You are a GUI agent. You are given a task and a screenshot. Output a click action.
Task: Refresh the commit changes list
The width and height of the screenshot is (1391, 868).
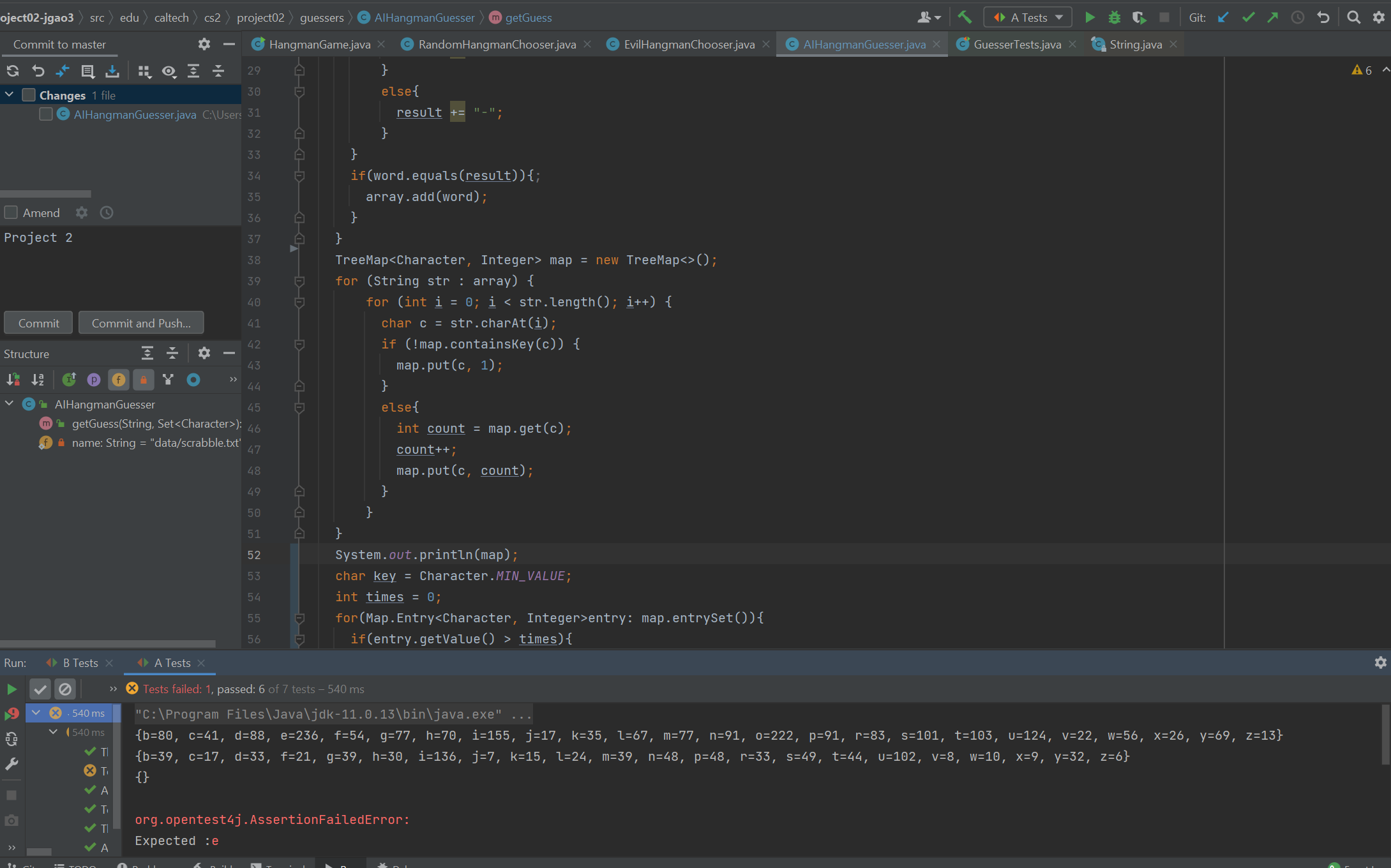[x=13, y=71]
